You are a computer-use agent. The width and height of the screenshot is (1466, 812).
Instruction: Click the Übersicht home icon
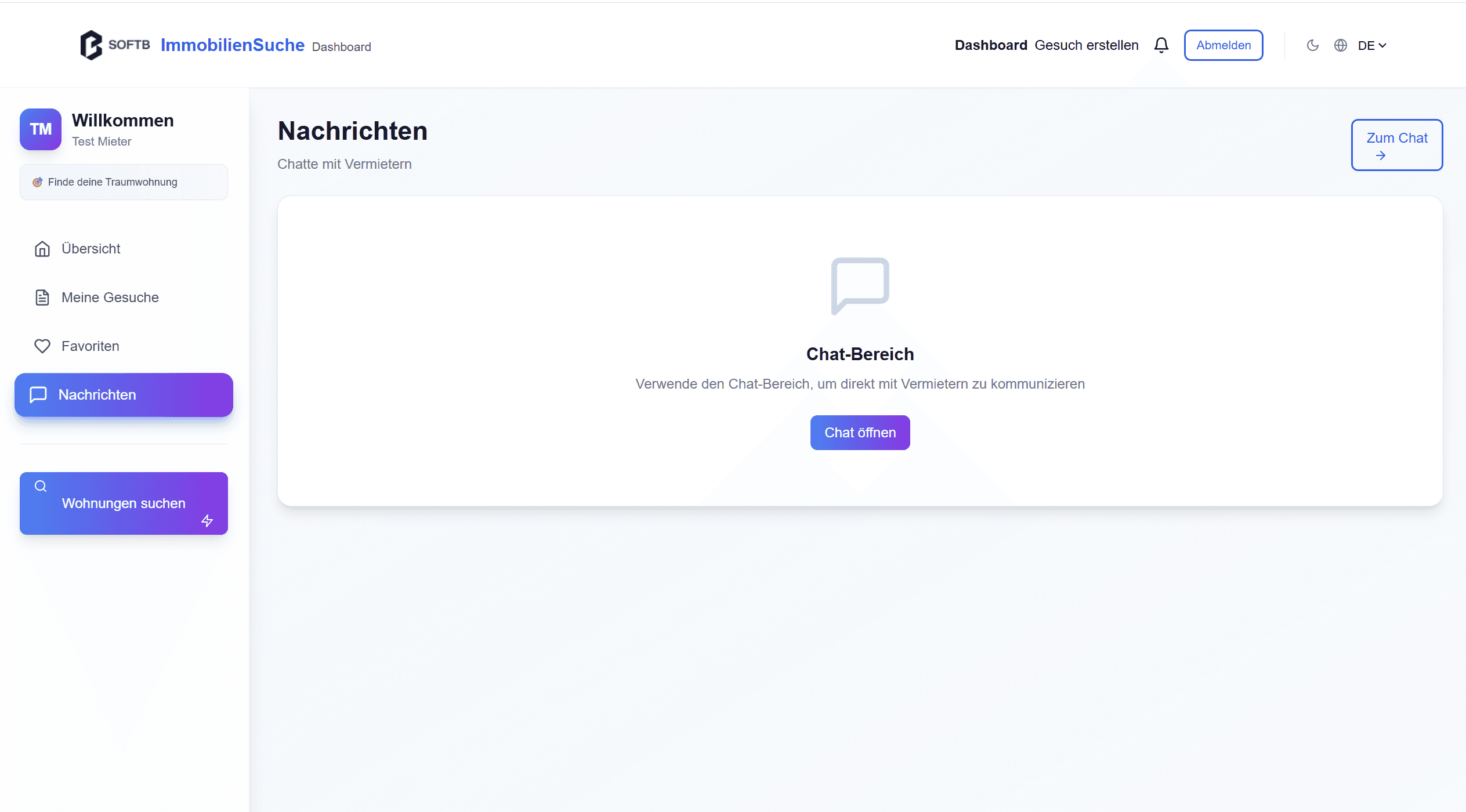42,249
